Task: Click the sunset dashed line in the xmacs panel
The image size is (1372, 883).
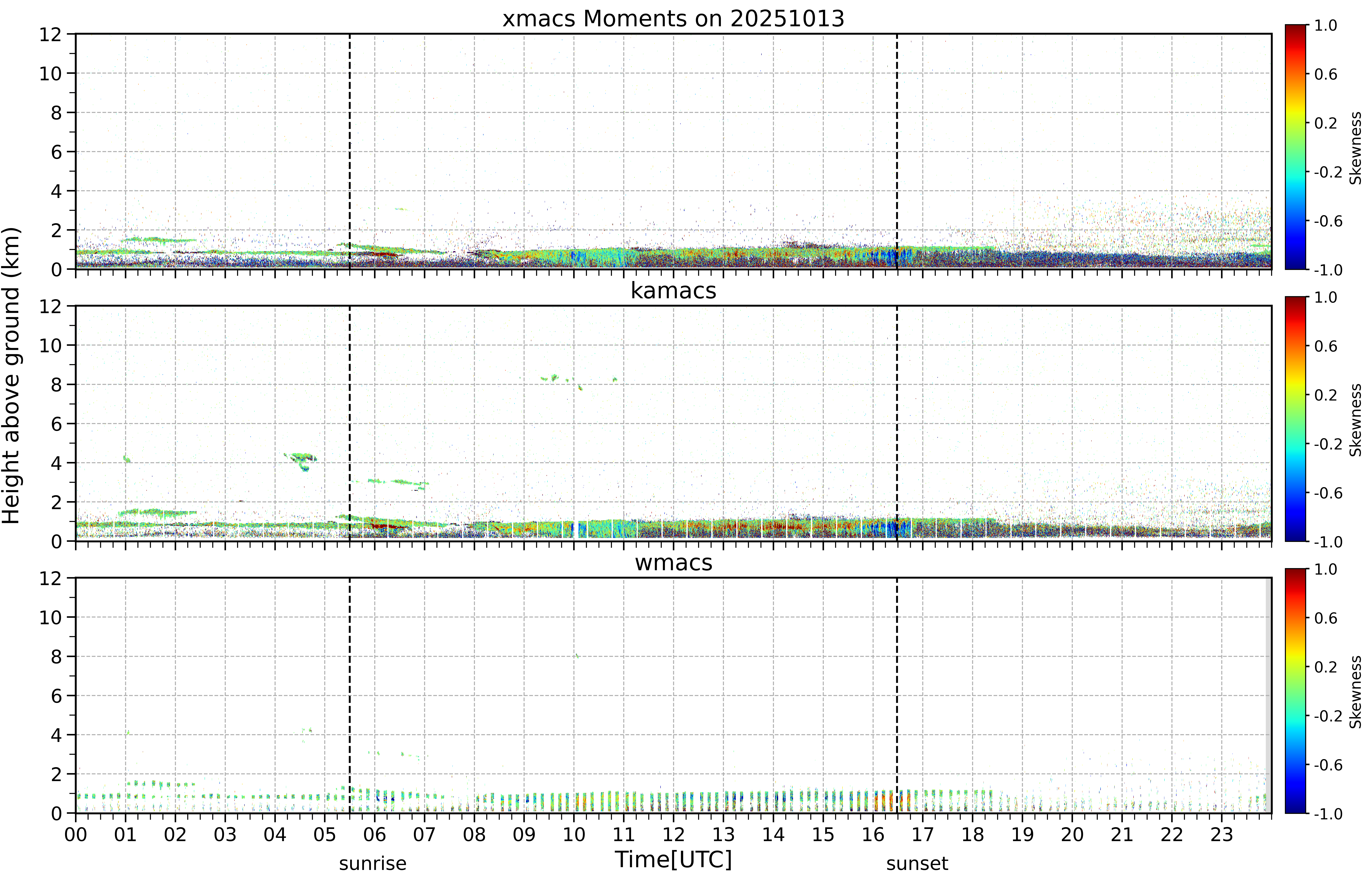Action: [x=897, y=151]
